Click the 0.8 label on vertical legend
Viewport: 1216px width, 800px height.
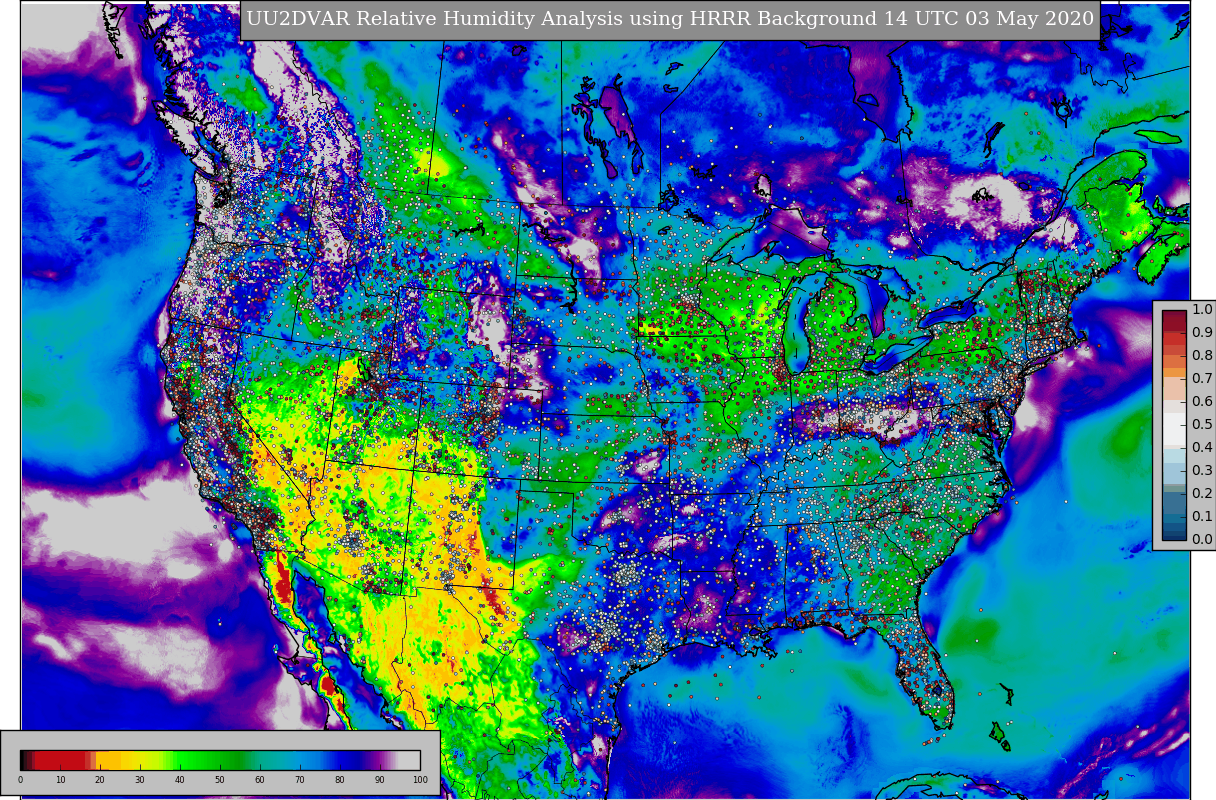point(1202,356)
